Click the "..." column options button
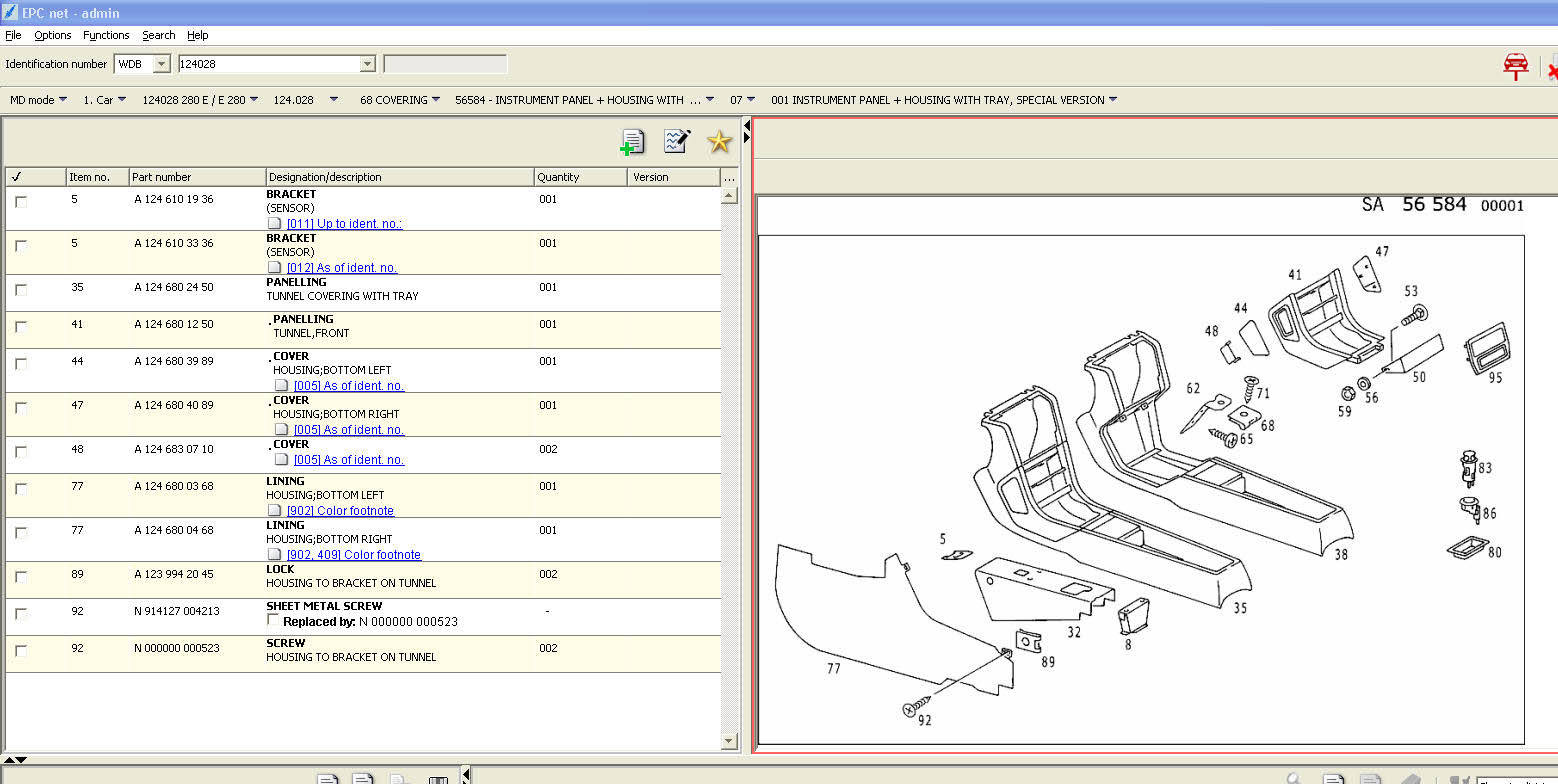The height and width of the screenshot is (784, 1558). click(x=728, y=177)
